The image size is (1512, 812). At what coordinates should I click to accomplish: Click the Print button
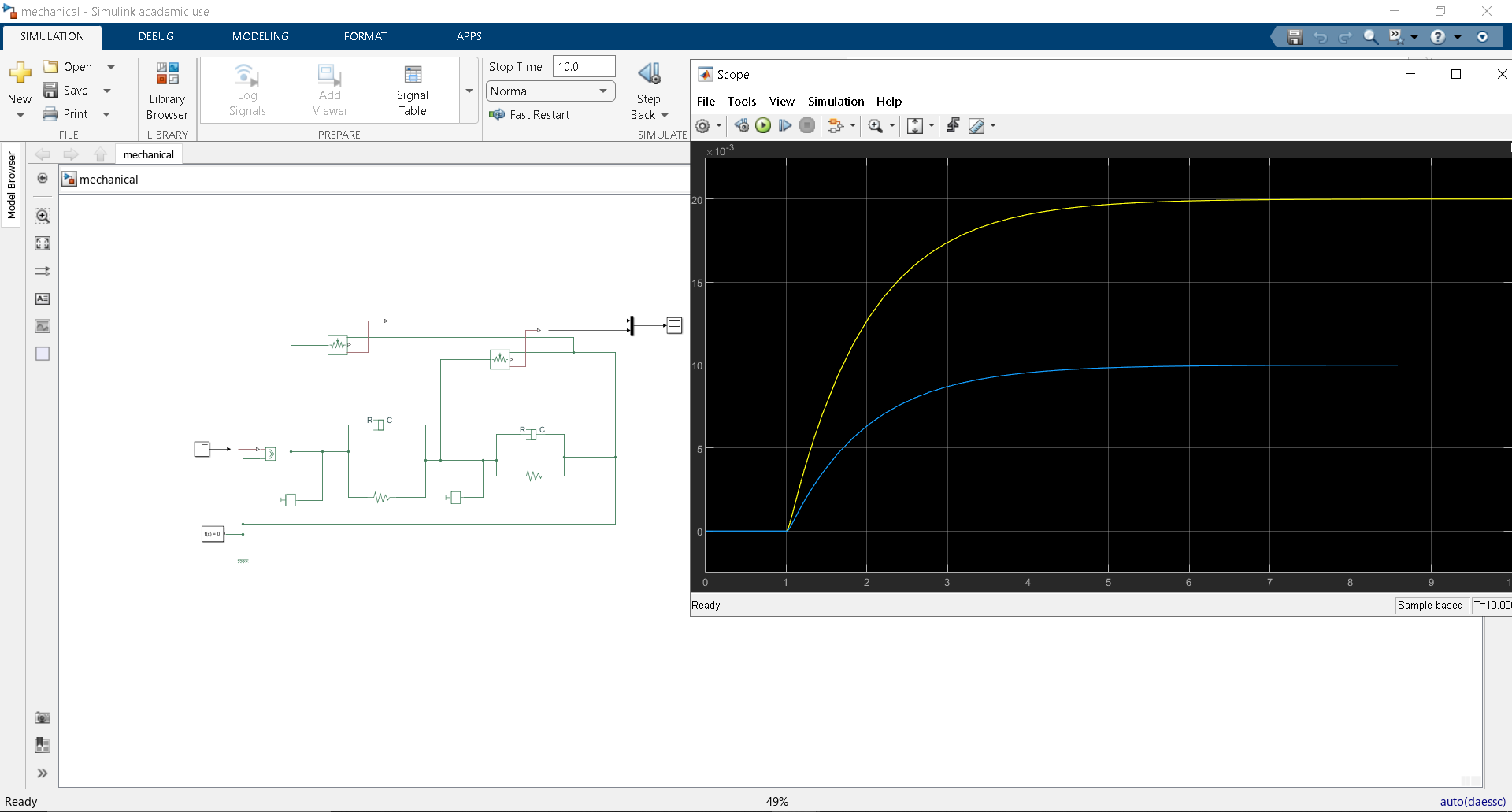point(66,114)
